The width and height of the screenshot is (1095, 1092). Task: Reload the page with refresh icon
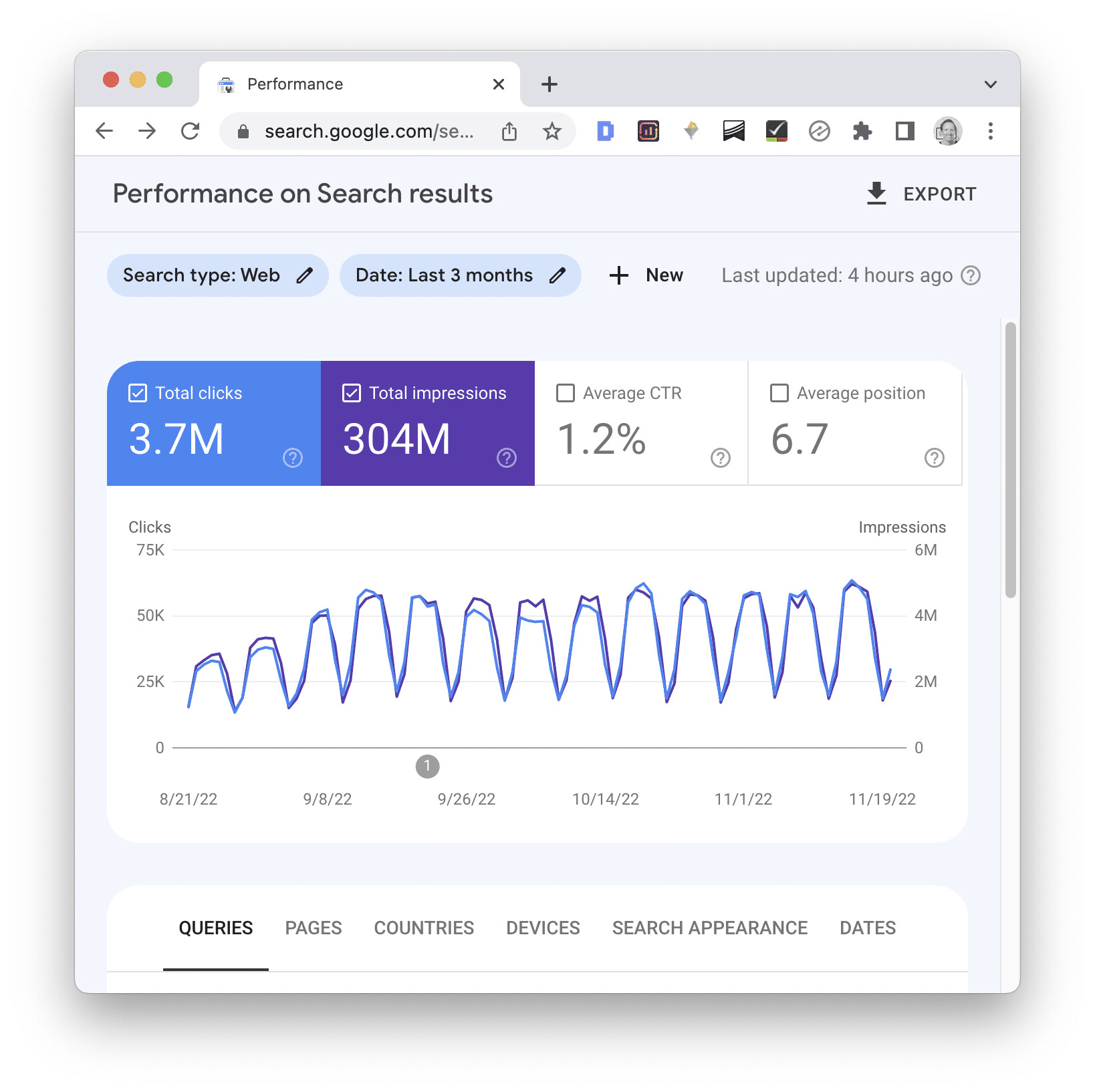click(x=191, y=132)
